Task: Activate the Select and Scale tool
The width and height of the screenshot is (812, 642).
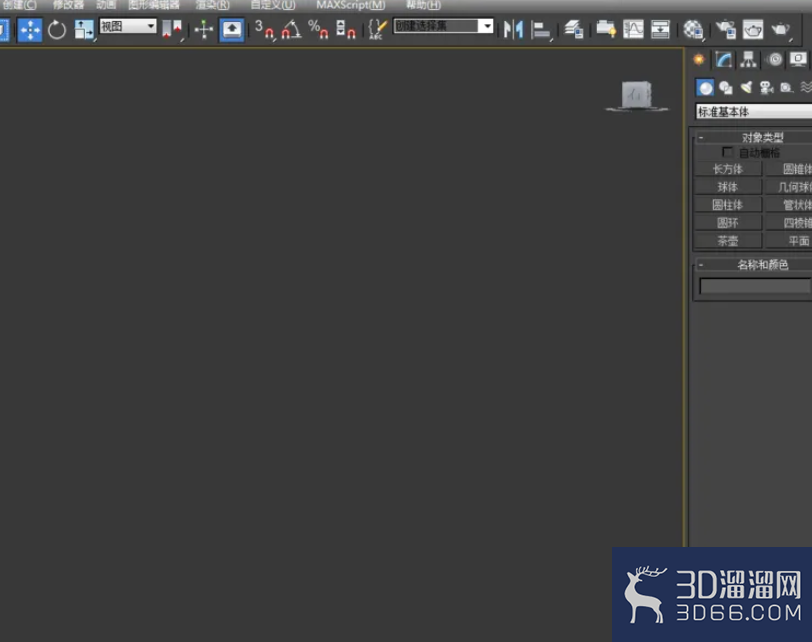Action: [83, 30]
